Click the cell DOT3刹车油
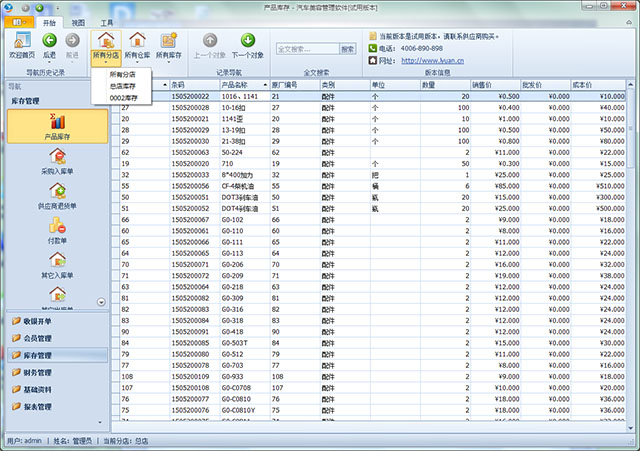640x451 pixels. coord(245,197)
